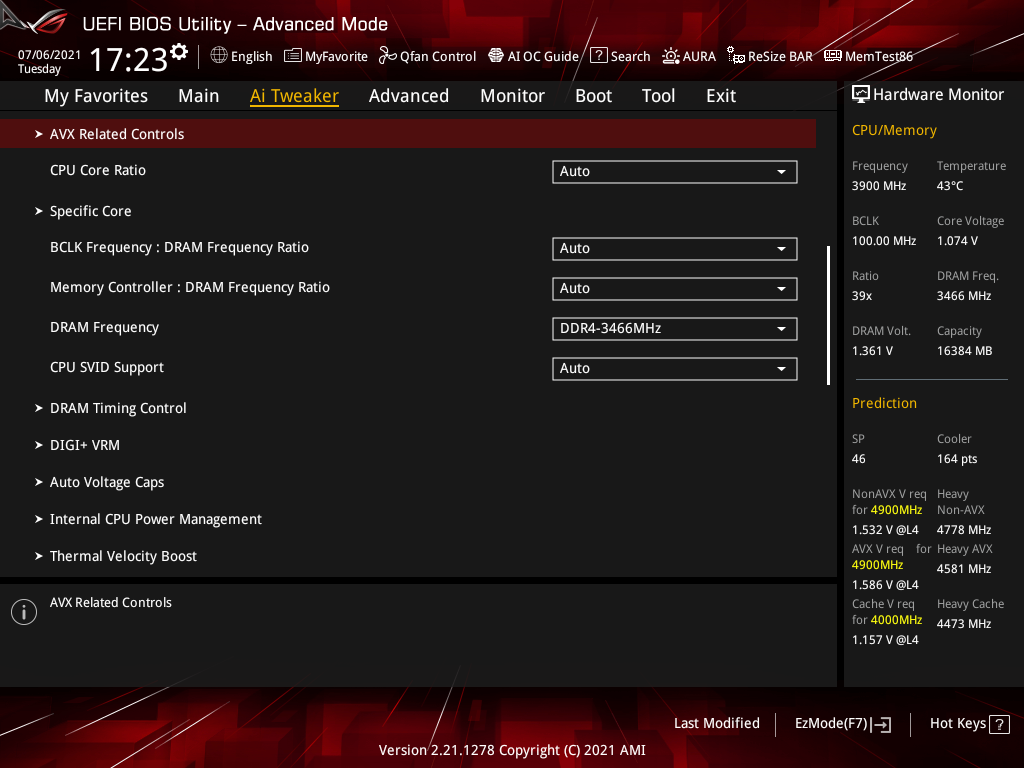Click the info icon in help panel
Screen dimensions: 1024x768
24,612
